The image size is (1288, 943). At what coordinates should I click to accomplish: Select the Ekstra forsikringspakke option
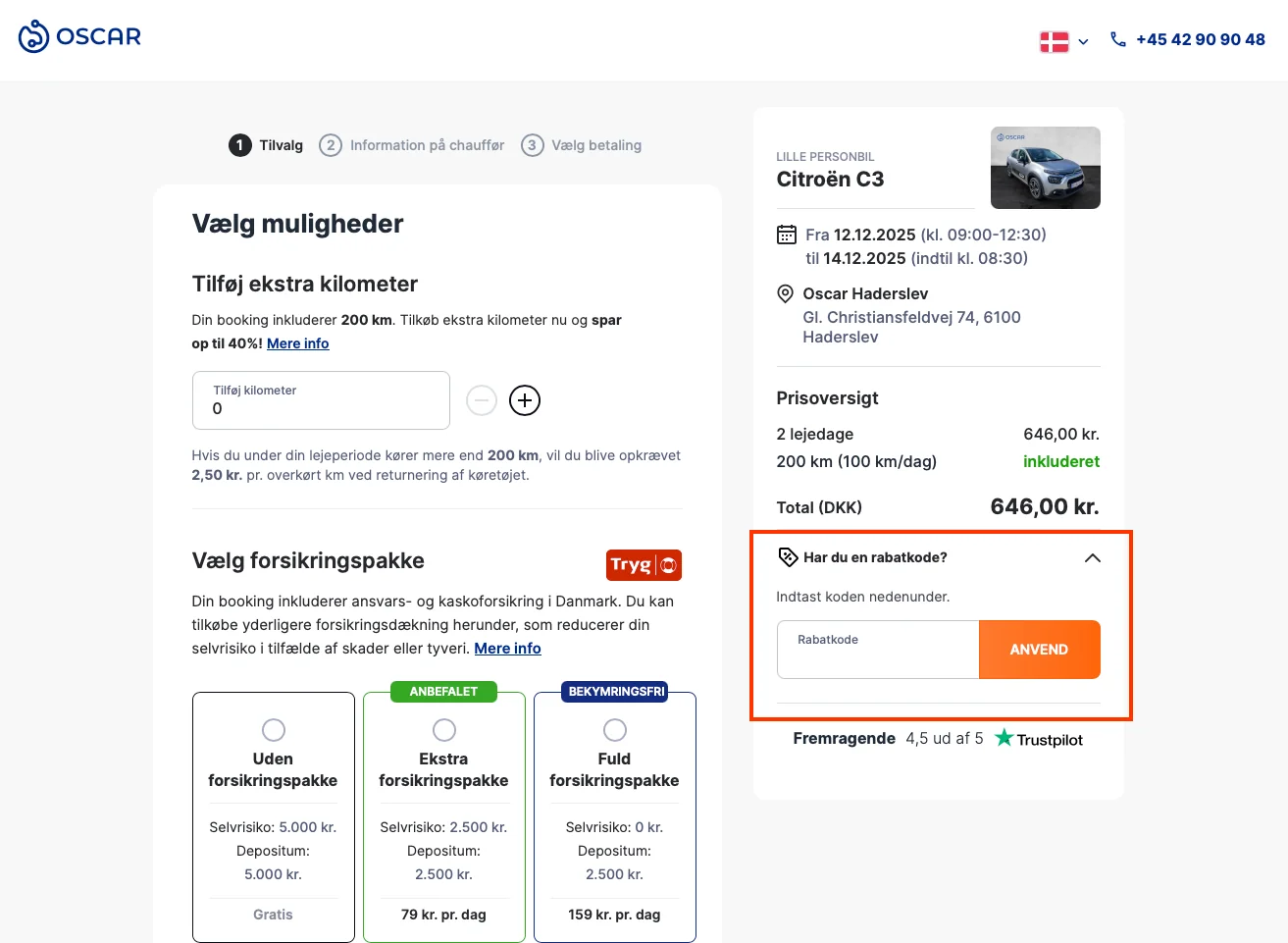(443, 729)
